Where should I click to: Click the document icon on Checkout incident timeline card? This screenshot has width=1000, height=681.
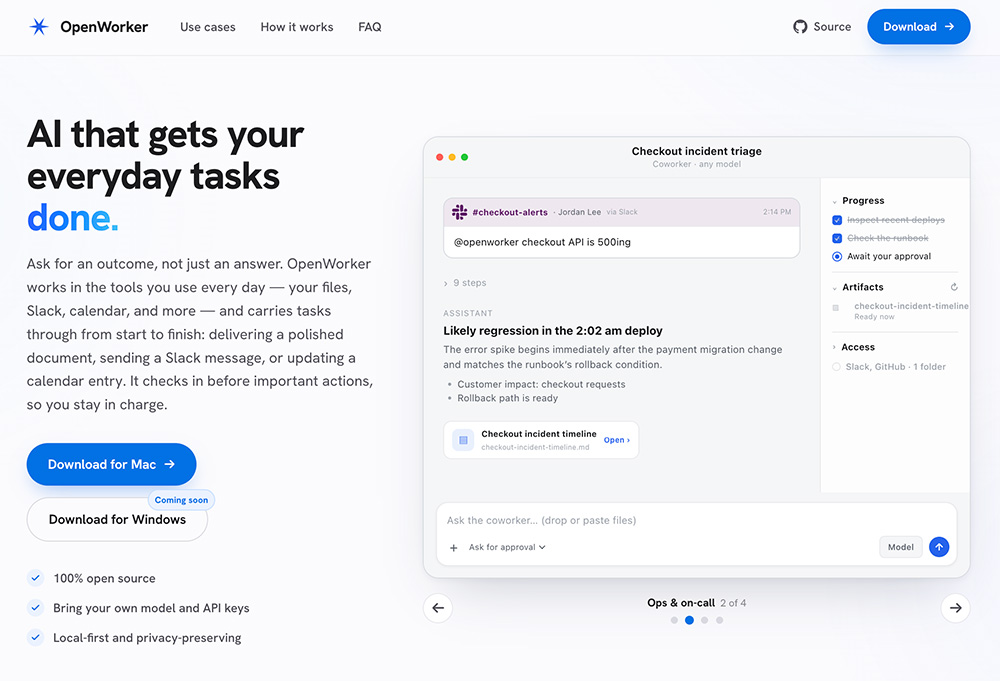click(463, 440)
